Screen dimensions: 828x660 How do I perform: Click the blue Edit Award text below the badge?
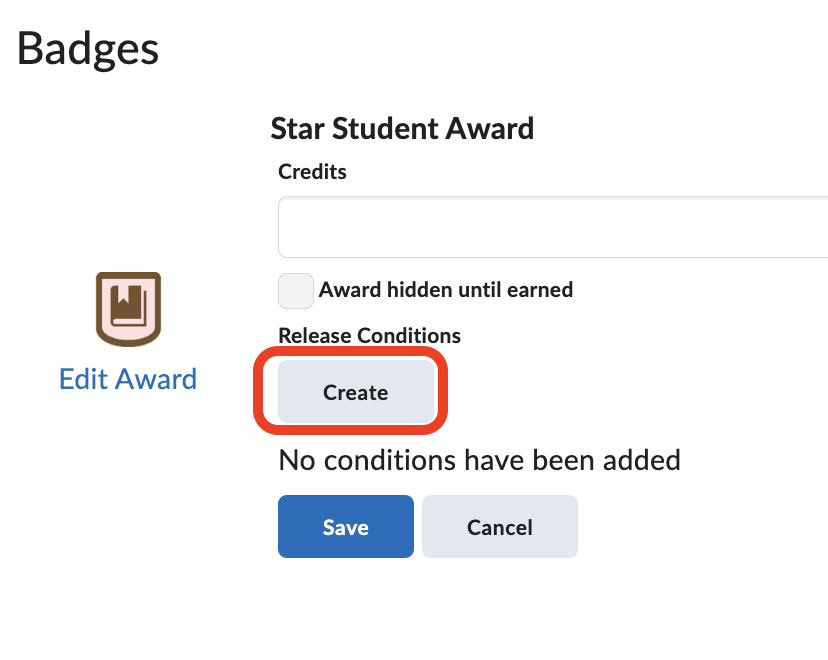[x=128, y=379]
